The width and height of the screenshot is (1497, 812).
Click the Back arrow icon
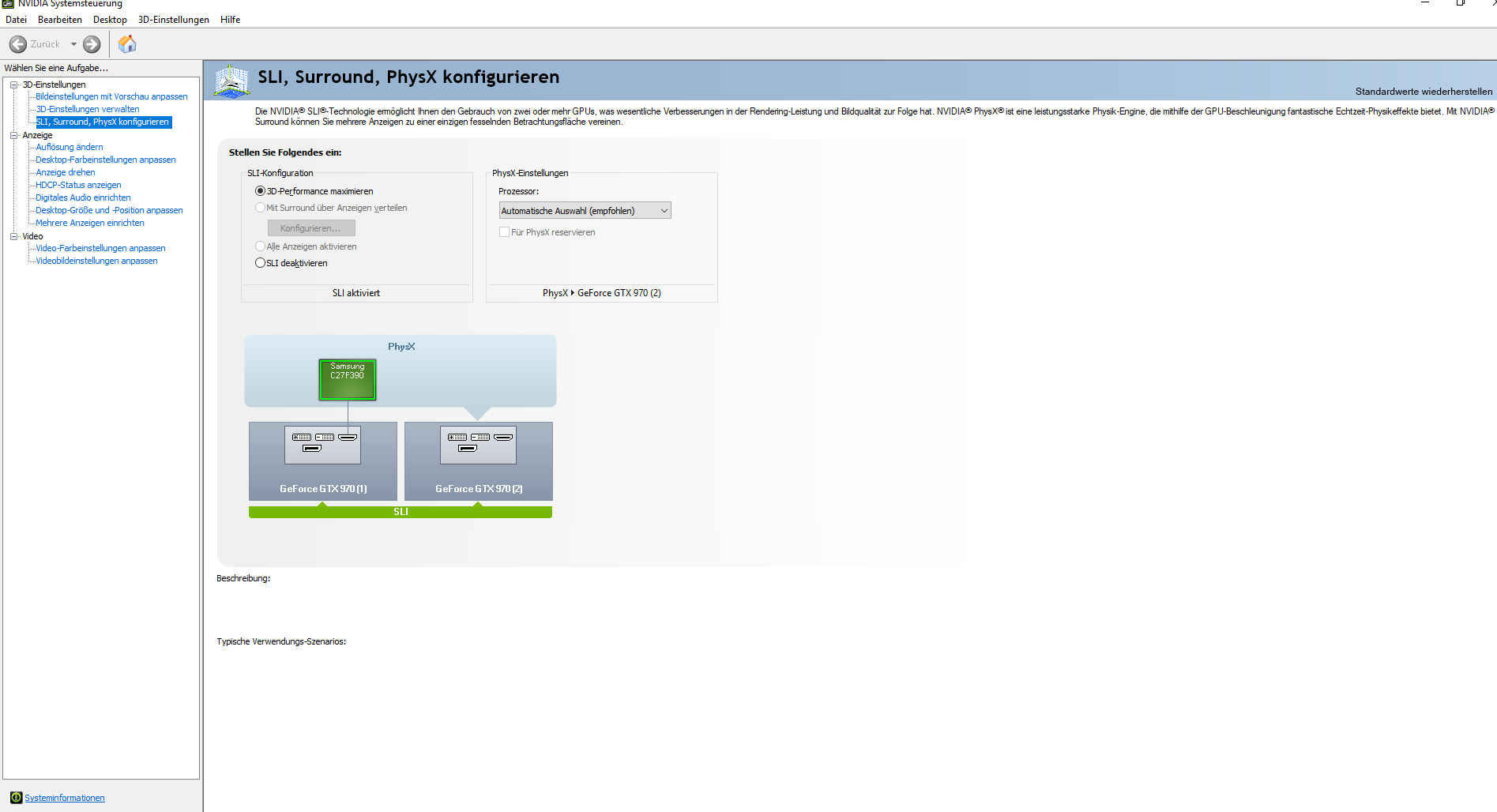tap(18, 44)
